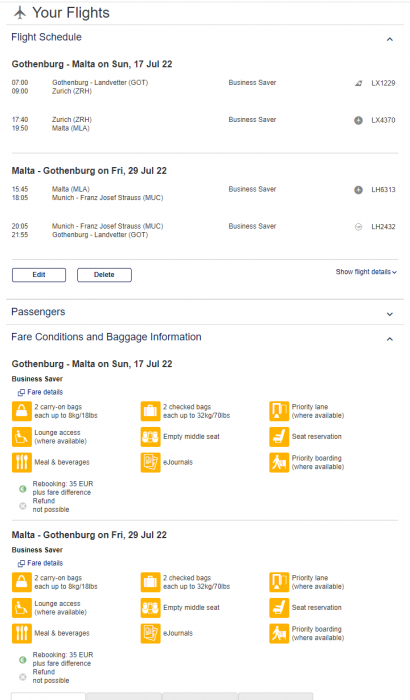The height and width of the screenshot is (700, 410).
Task: Click the first carry-on bags icon
Action: [21, 411]
